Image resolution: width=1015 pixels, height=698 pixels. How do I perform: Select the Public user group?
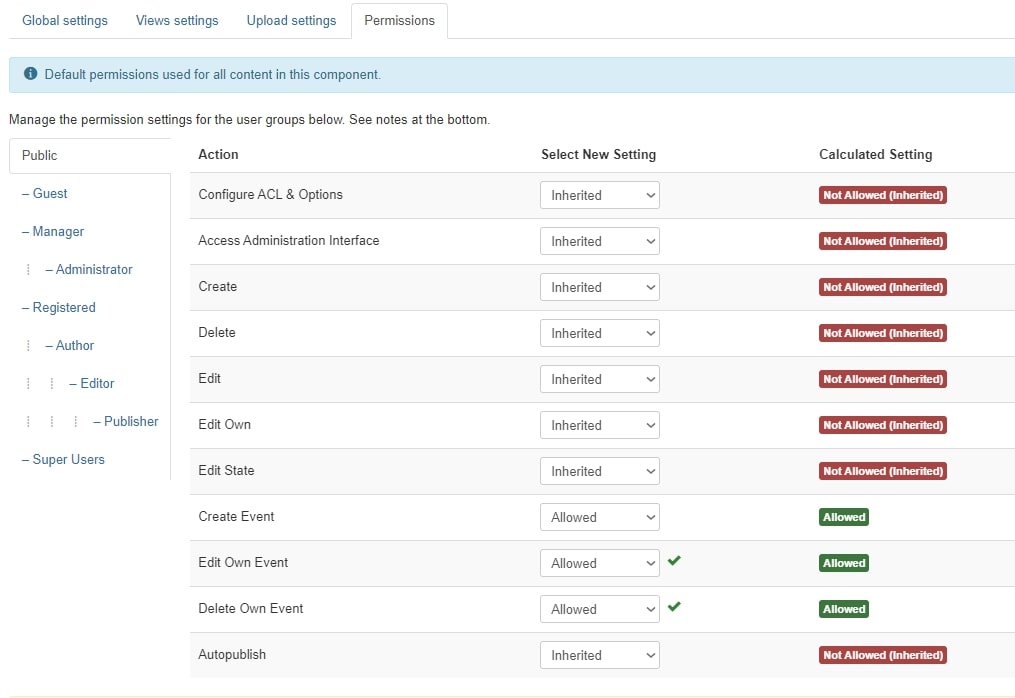pos(90,155)
